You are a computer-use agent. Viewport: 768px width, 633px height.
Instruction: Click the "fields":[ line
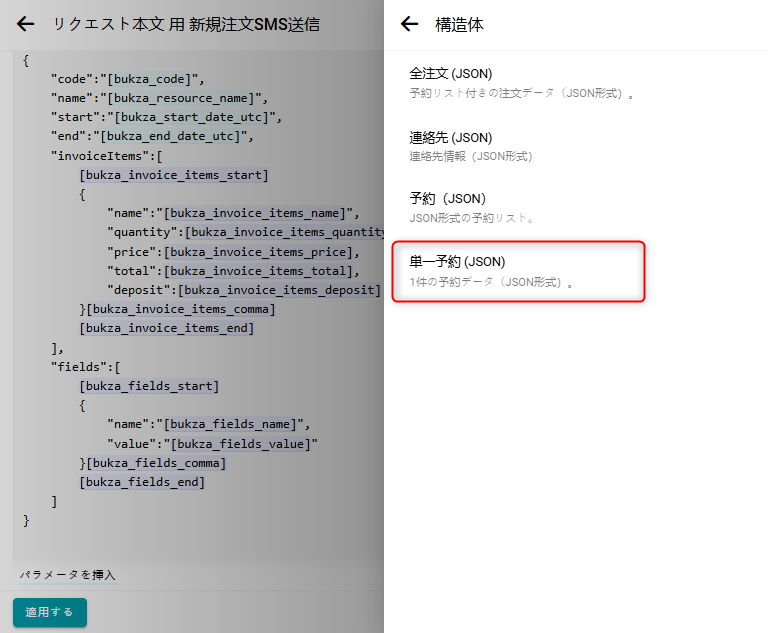86,367
